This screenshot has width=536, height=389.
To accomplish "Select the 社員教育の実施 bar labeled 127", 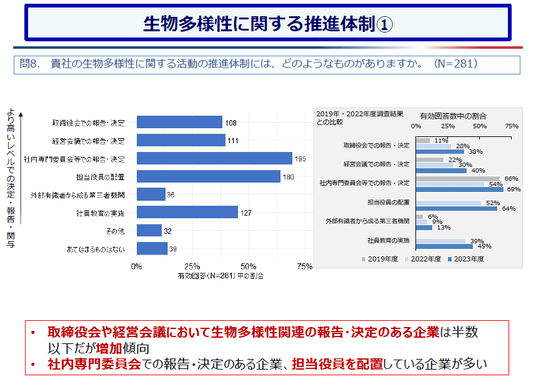I will pyautogui.click(x=187, y=212).
